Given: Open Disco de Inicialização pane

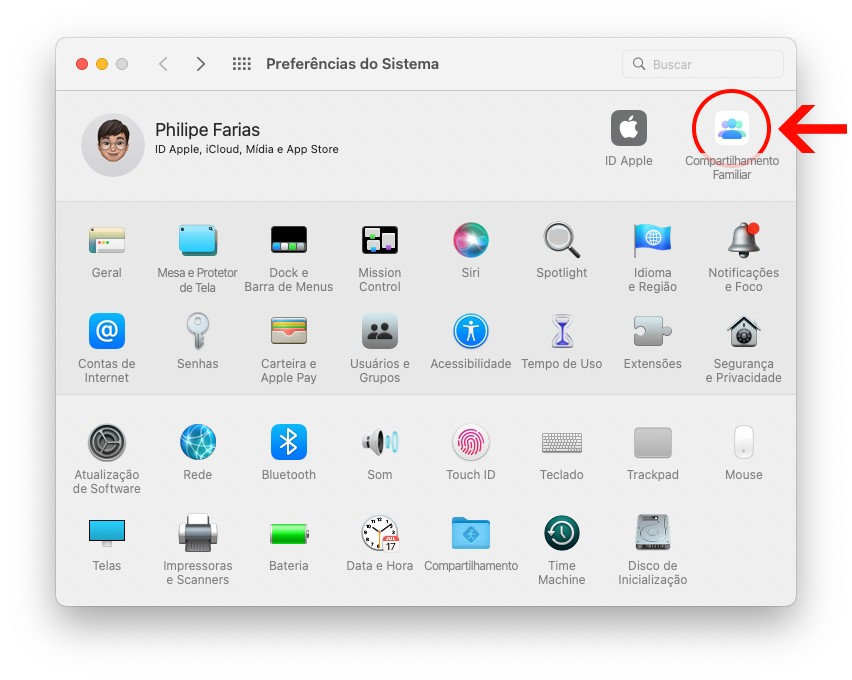Looking at the screenshot, I should tap(653, 533).
